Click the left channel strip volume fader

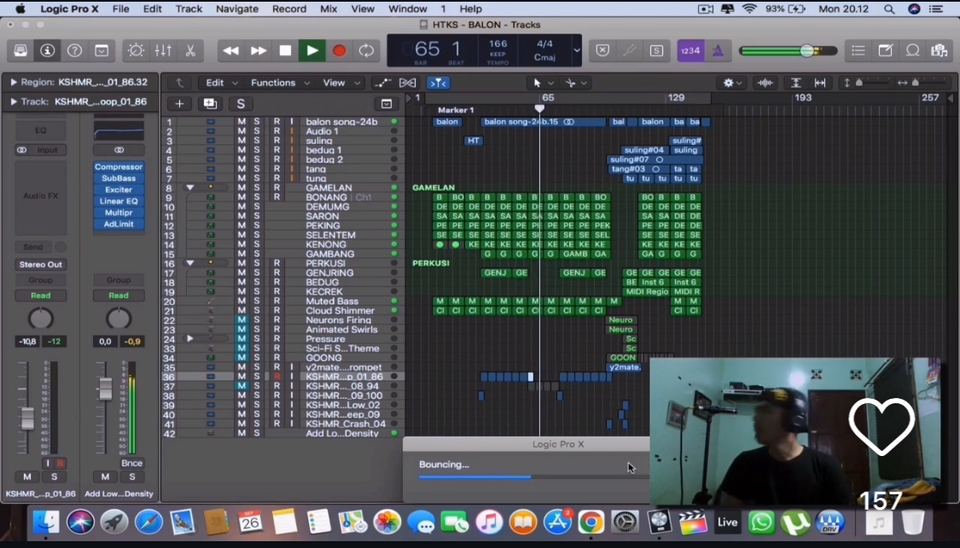pos(27,418)
